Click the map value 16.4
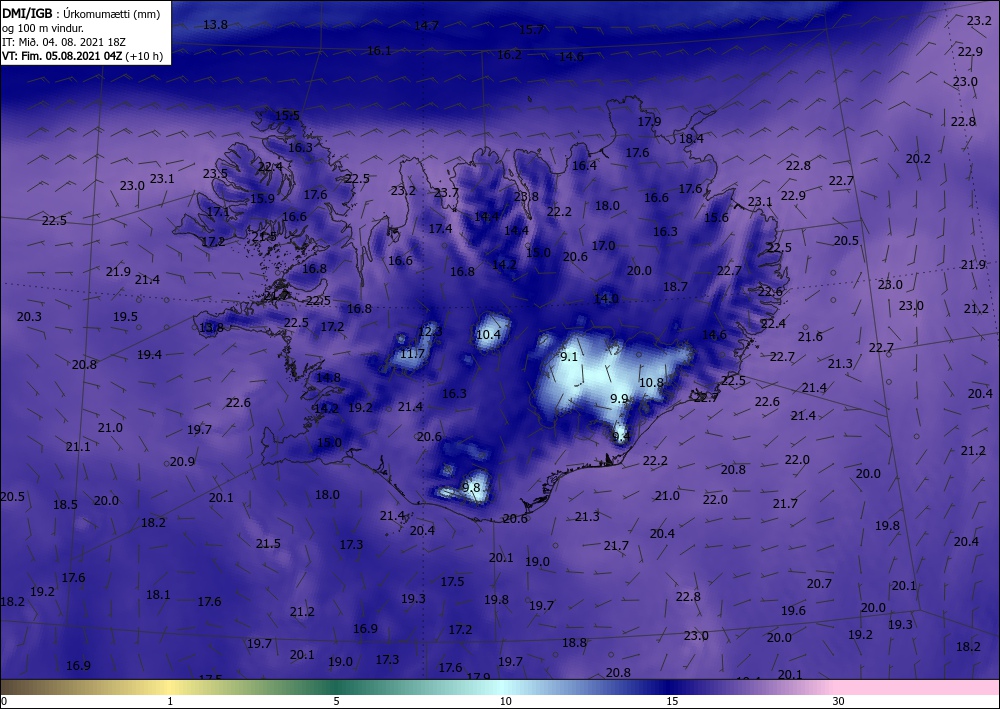Screen dimensions: 1000x709 (x=584, y=166)
